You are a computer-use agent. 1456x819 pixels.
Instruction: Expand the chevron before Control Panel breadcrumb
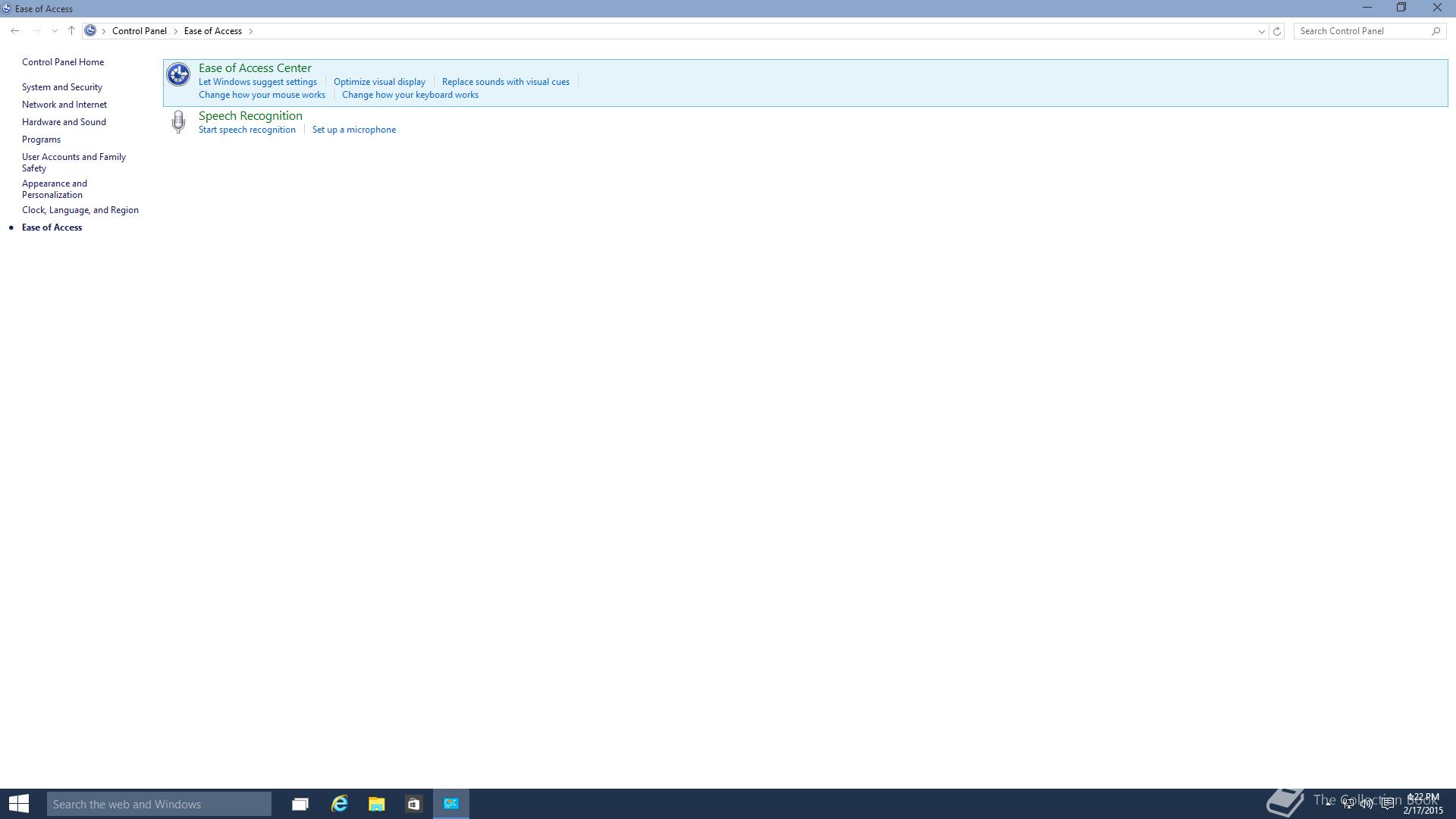tap(104, 31)
